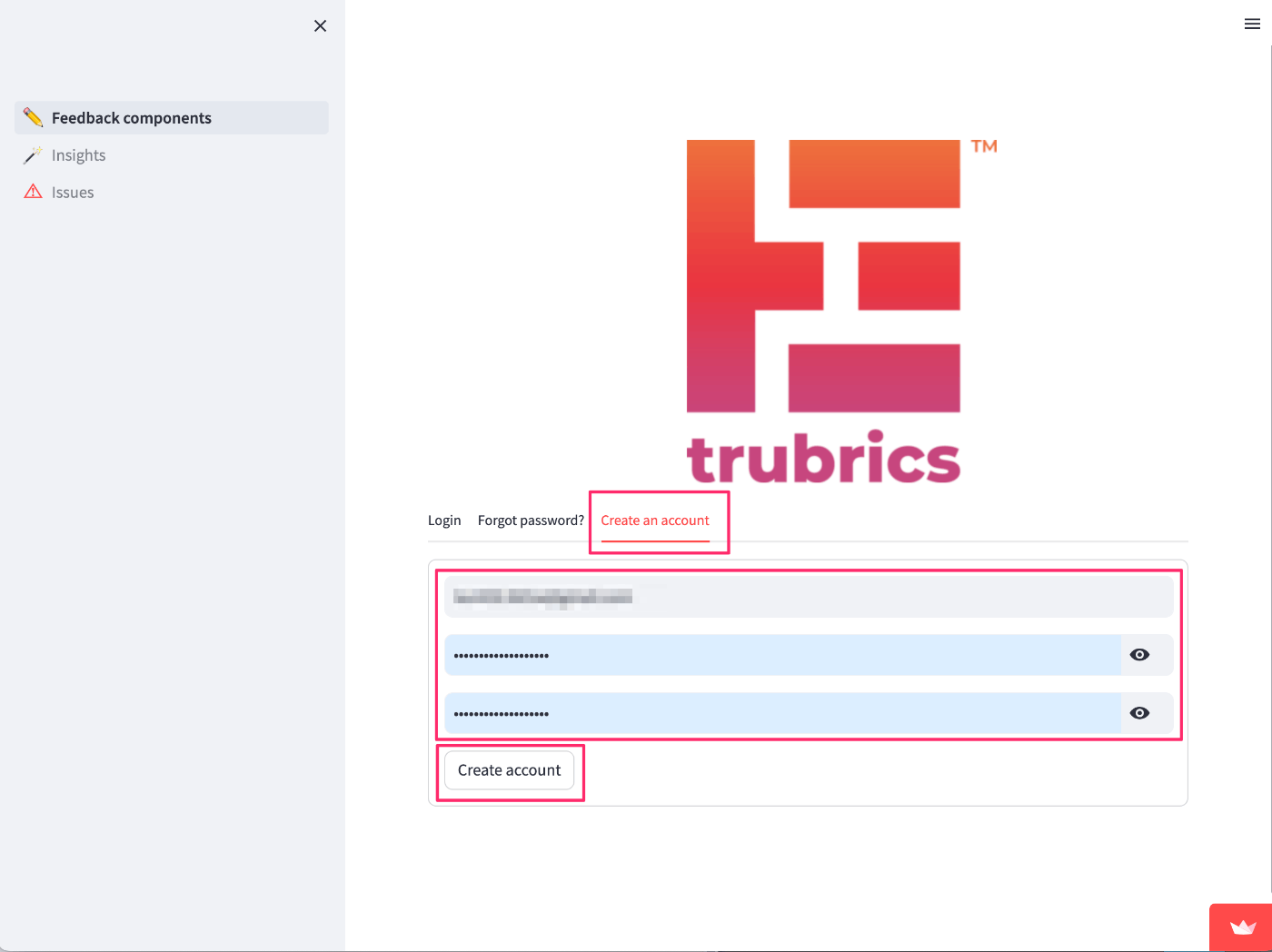Click the pencil icon beside Feedback components
The width and height of the screenshot is (1272, 952).
[33, 117]
